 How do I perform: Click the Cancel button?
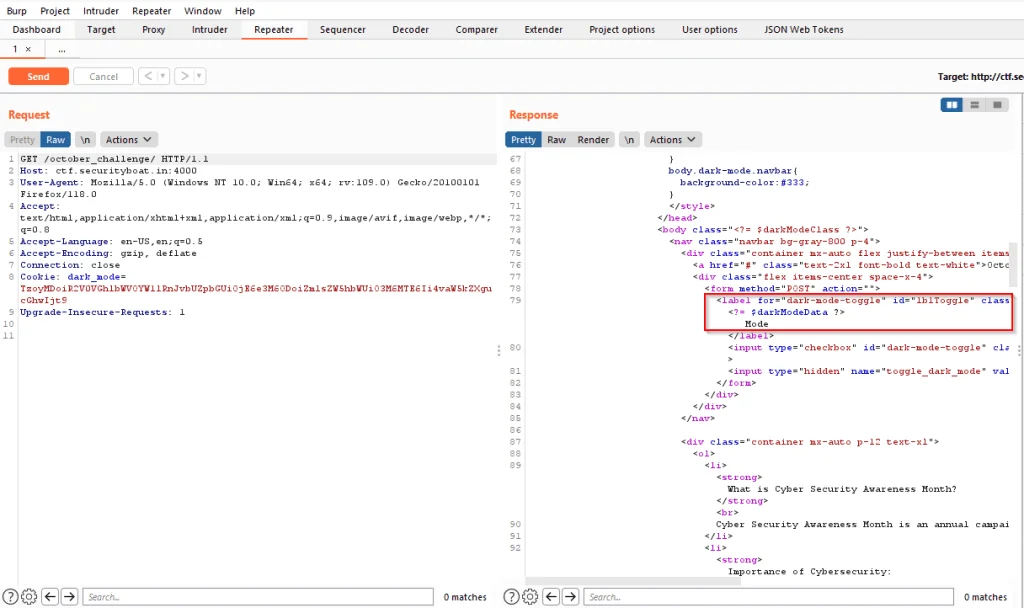pos(103,76)
